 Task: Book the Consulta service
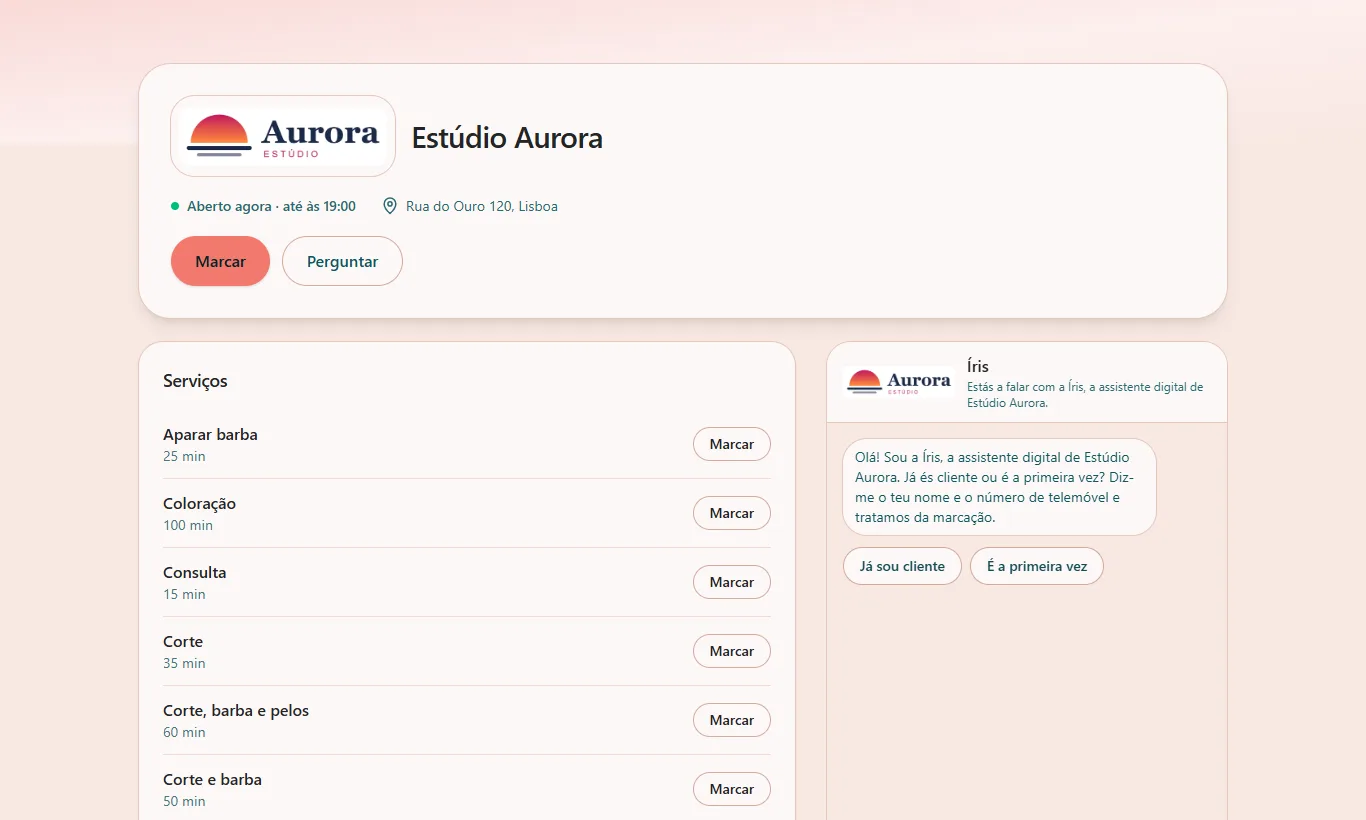[732, 582]
